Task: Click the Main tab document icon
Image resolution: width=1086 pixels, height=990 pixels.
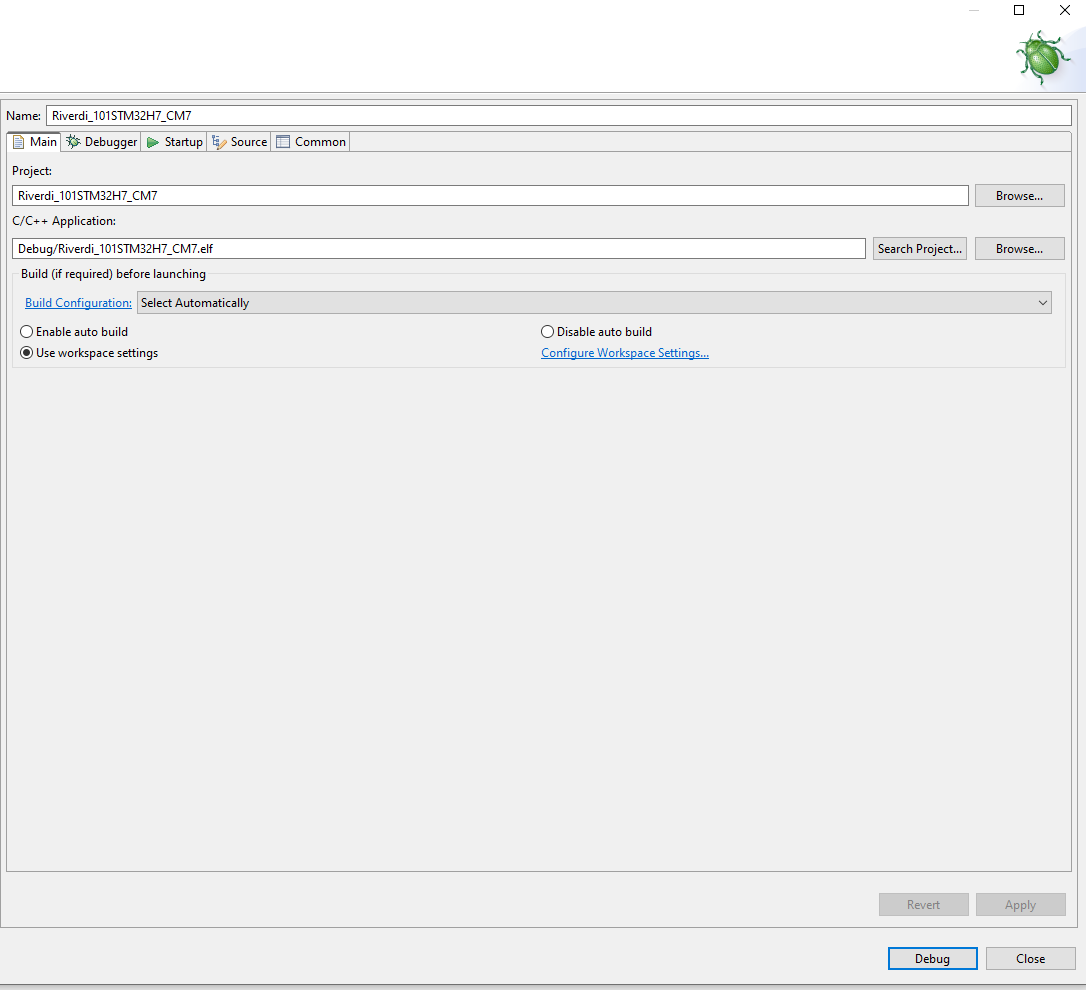Action: point(19,142)
